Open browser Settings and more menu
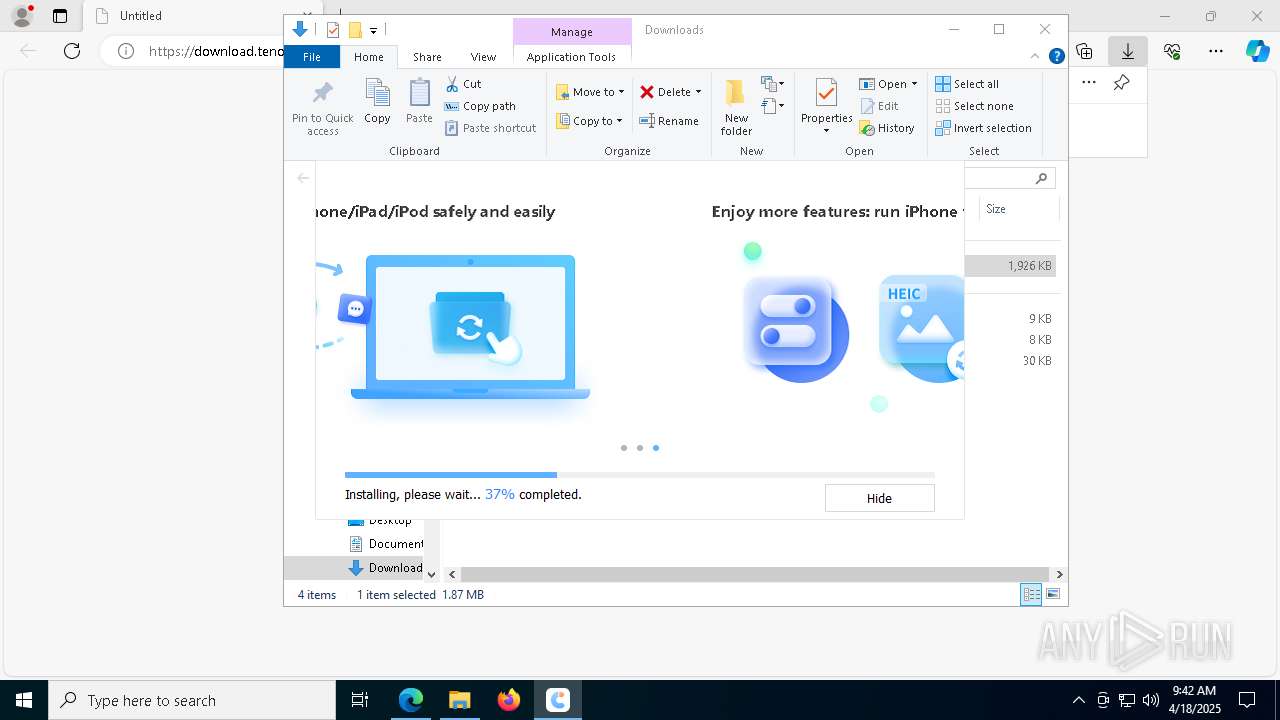The height and width of the screenshot is (720, 1280). click(1216, 51)
